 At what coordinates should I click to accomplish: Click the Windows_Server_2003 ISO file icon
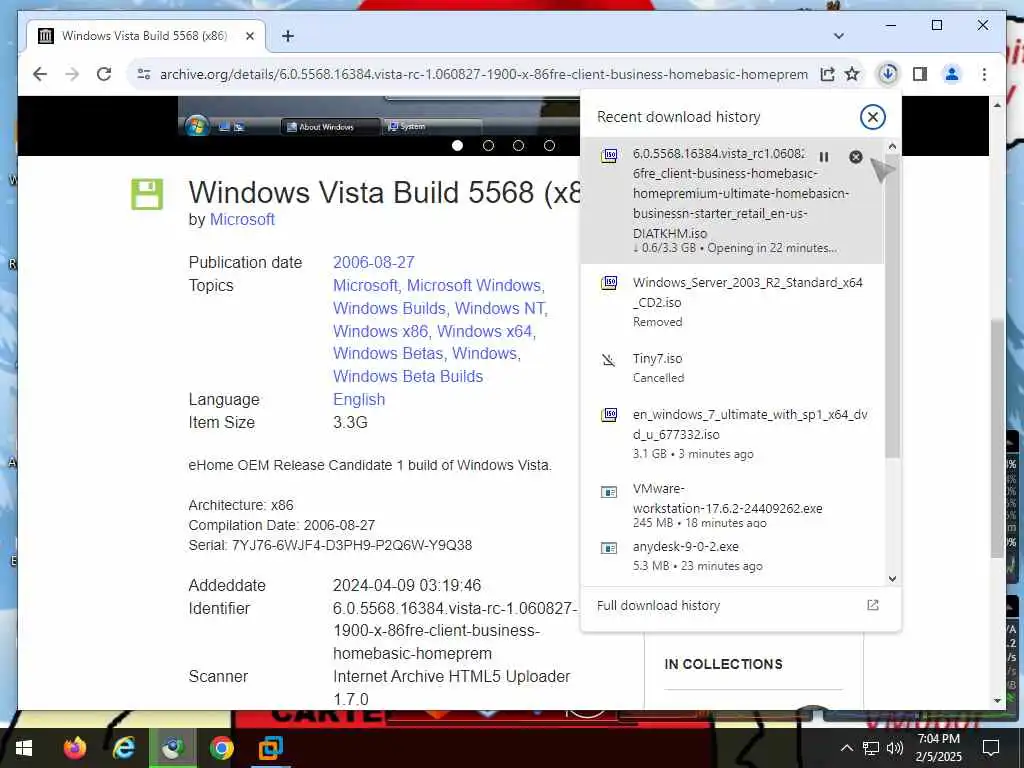[609, 283]
